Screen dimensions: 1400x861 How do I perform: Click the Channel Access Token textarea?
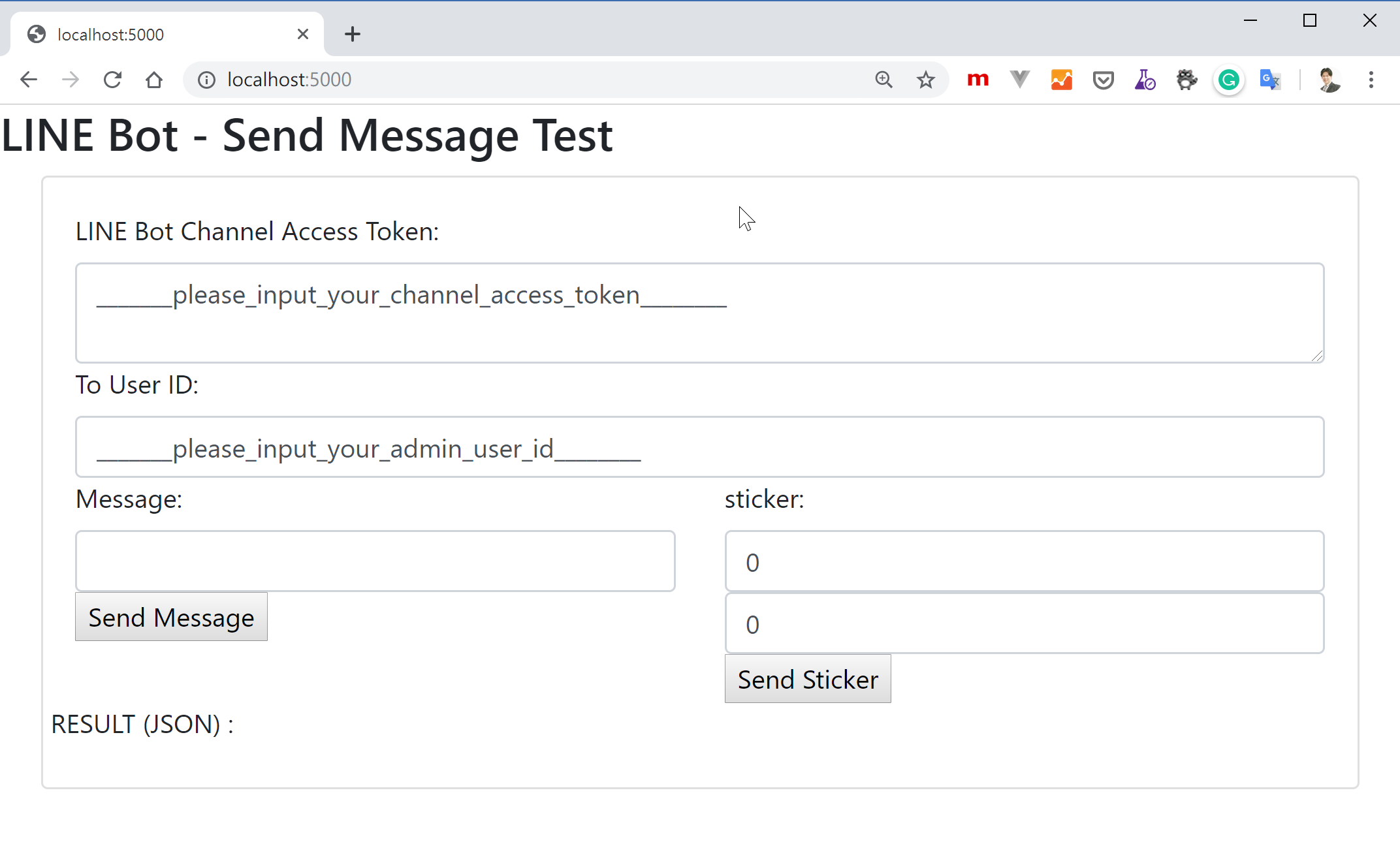coord(699,313)
